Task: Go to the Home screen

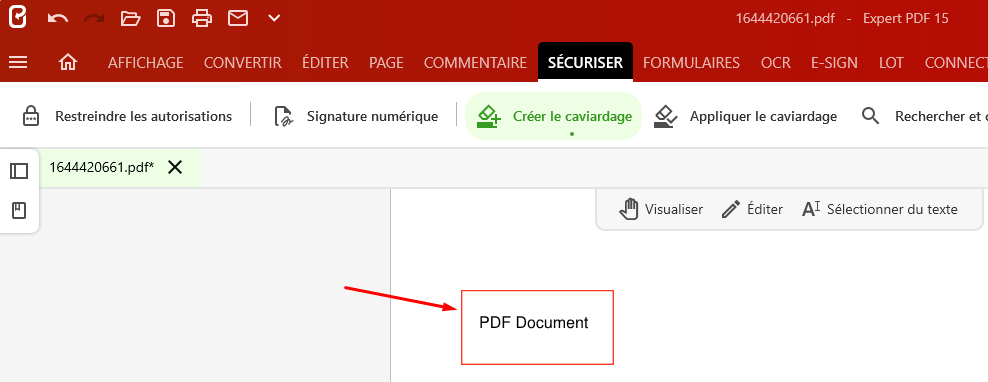Action: (67, 62)
